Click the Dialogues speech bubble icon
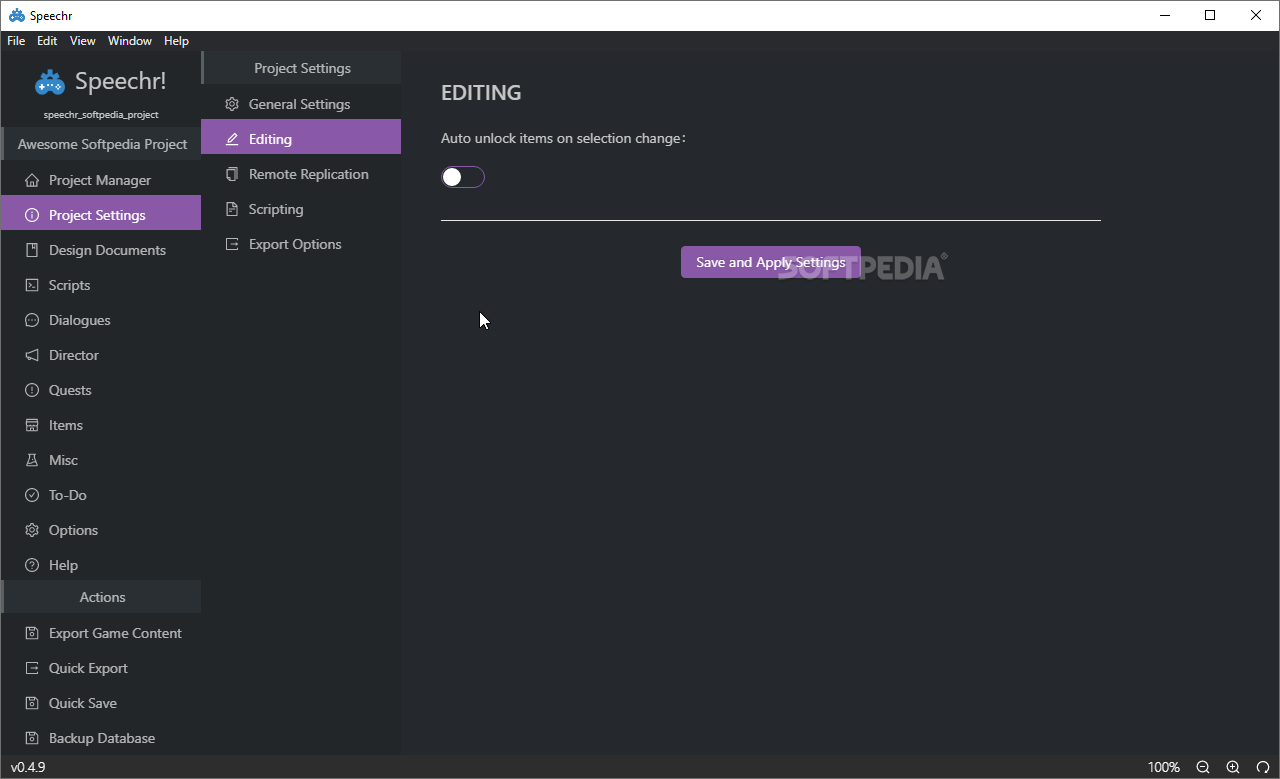This screenshot has width=1280, height=779. [31, 320]
